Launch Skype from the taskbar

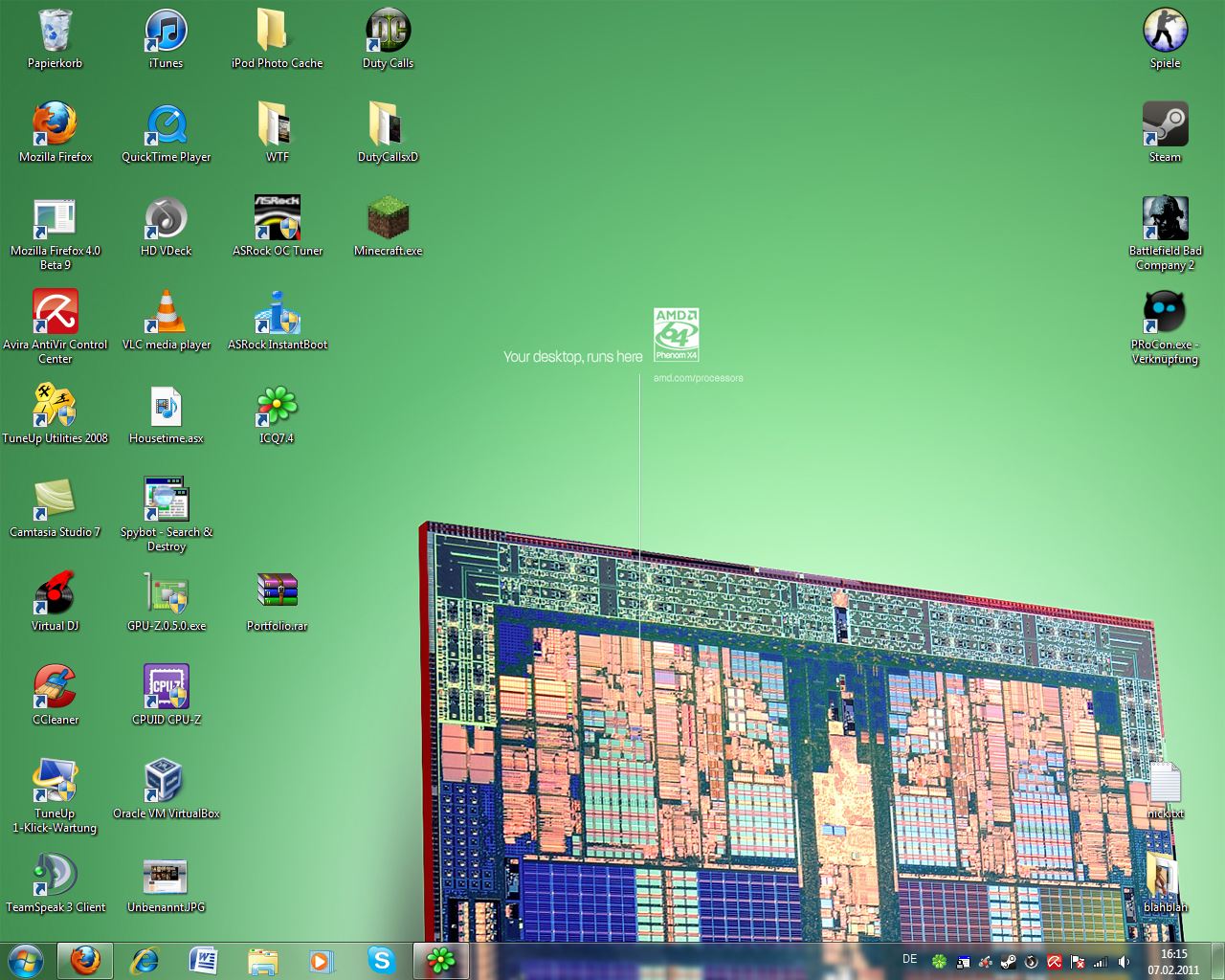[x=382, y=960]
